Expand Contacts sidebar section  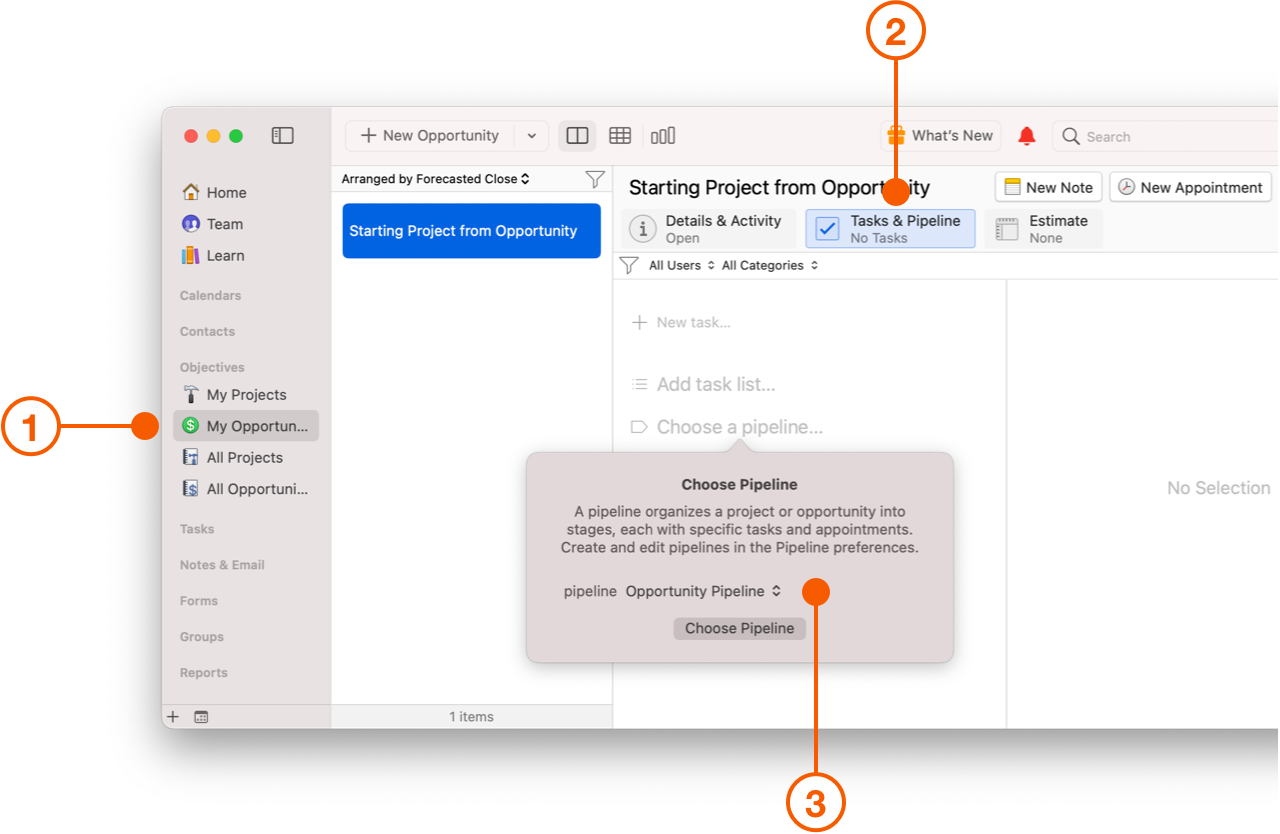click(x=207, y=332)
